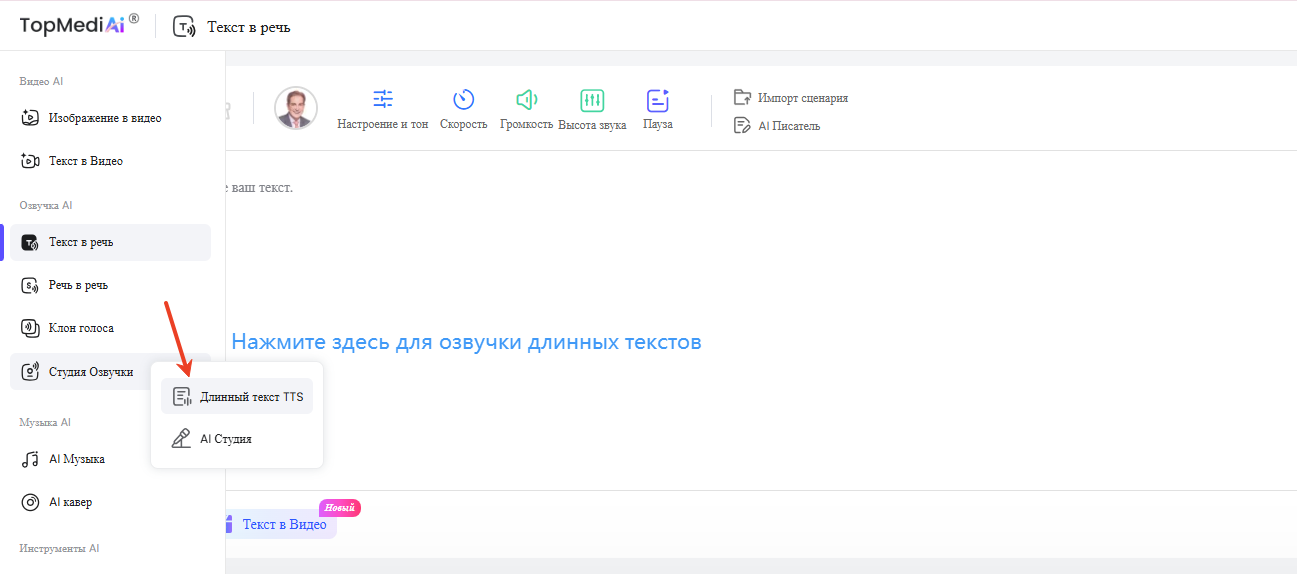Click the Изображение в видео sidebar icon
This screenshot has height=574, width=1297.
click(30, 118)
